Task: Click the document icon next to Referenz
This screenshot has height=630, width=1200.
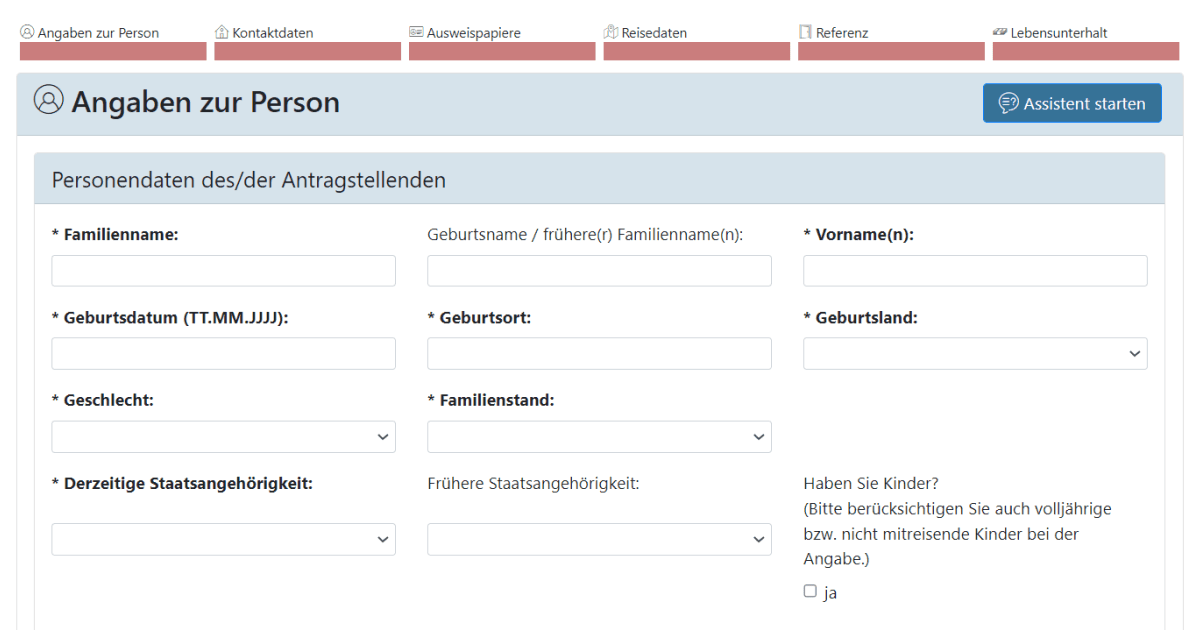Action: 805,32
